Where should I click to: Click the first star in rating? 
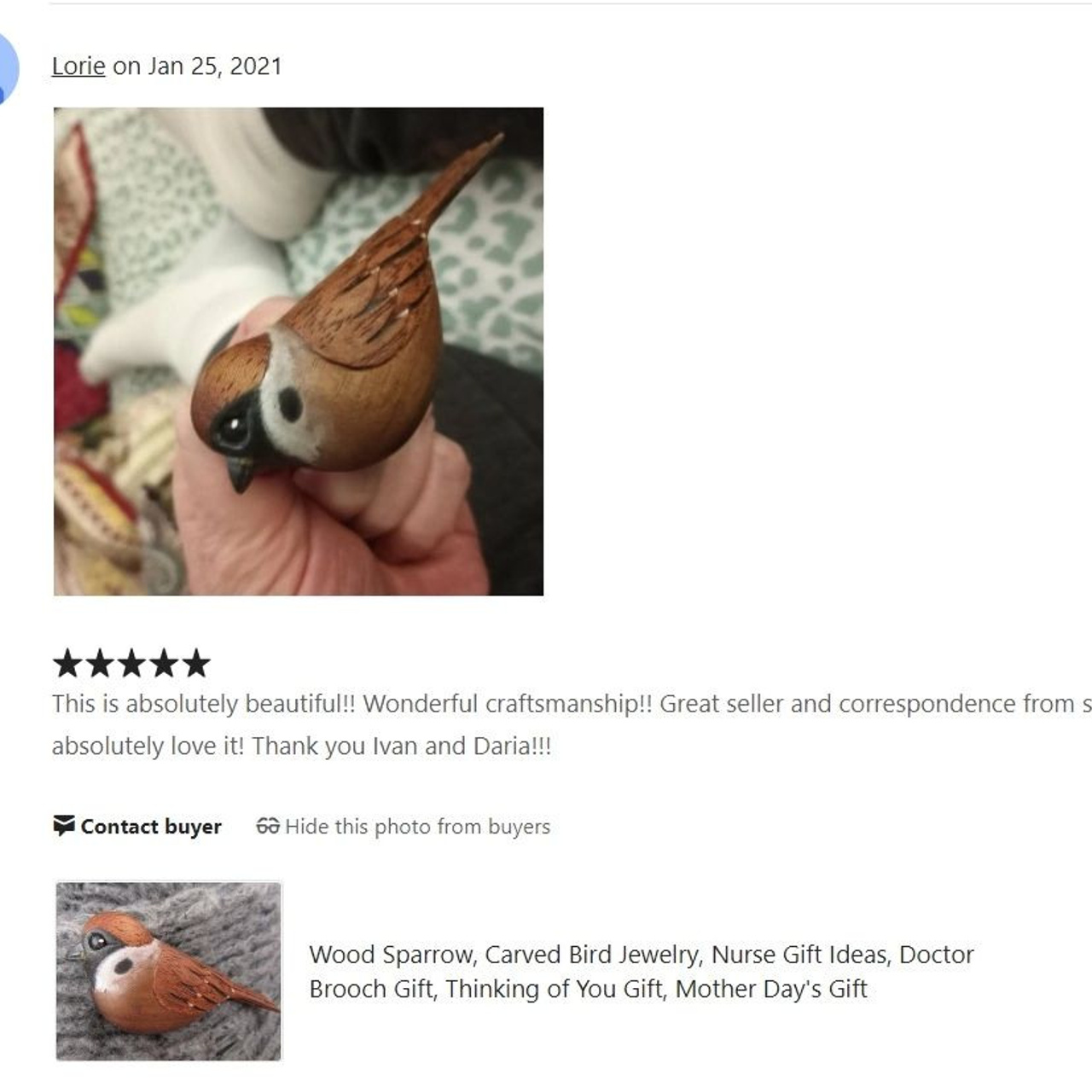point(67,663)
